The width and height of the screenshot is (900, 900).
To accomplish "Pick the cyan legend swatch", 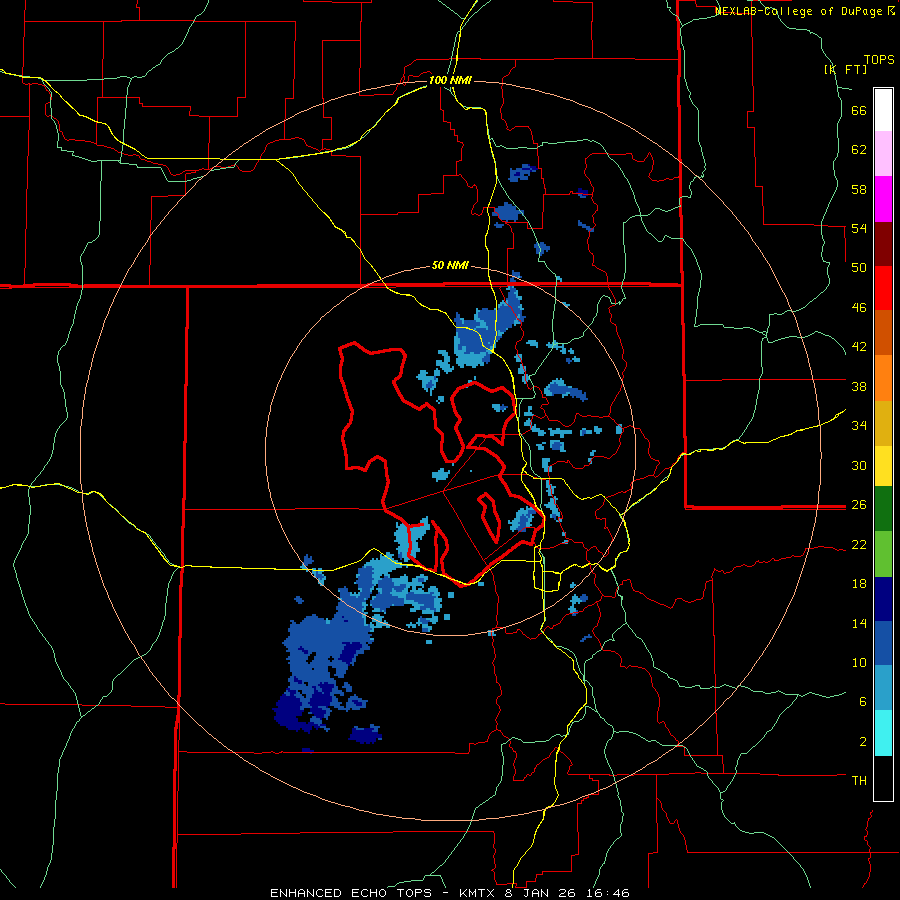I will [883, 733].
